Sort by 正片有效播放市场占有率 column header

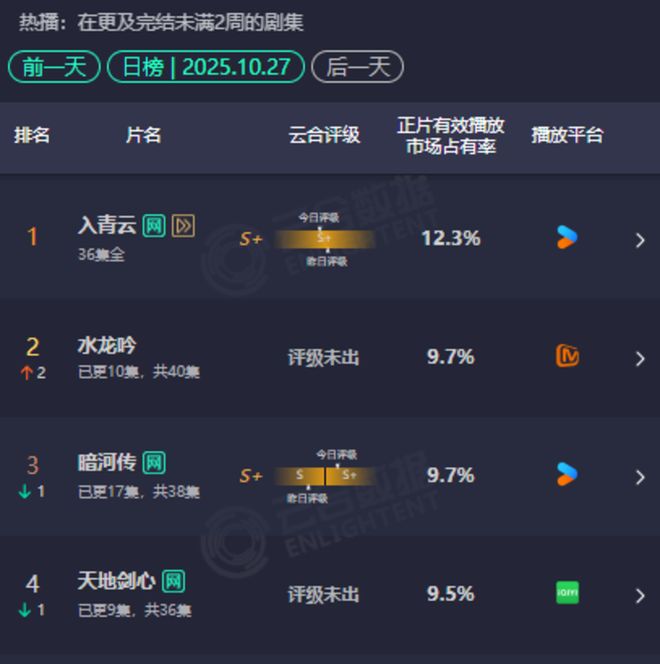pos(451,136)
